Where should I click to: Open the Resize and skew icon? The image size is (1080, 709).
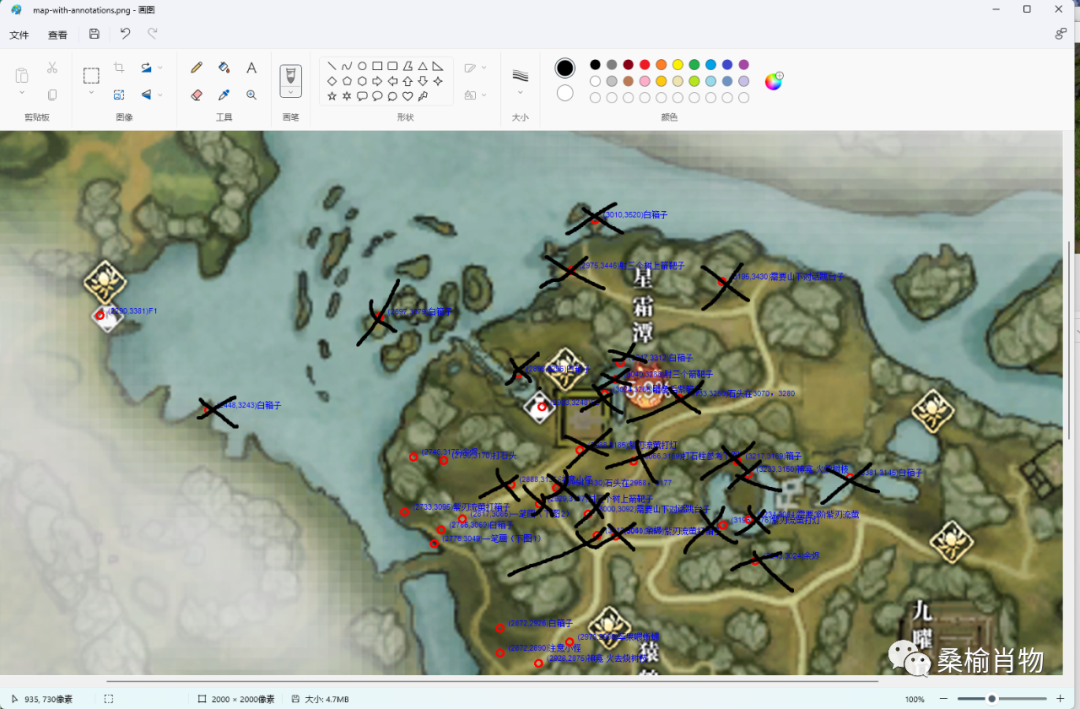click(x=119, y=95)
